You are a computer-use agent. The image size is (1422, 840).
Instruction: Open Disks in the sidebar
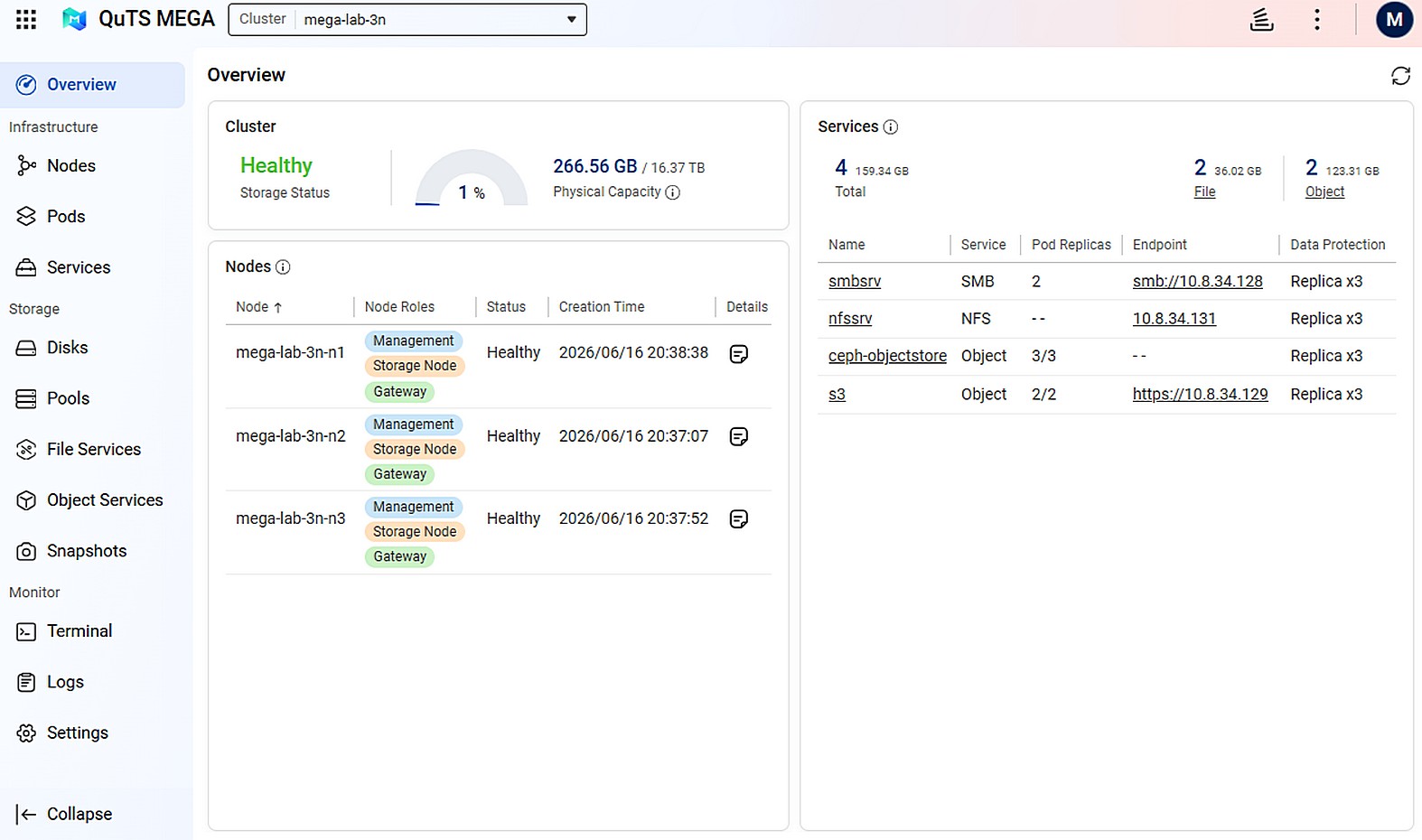[92, 348]
